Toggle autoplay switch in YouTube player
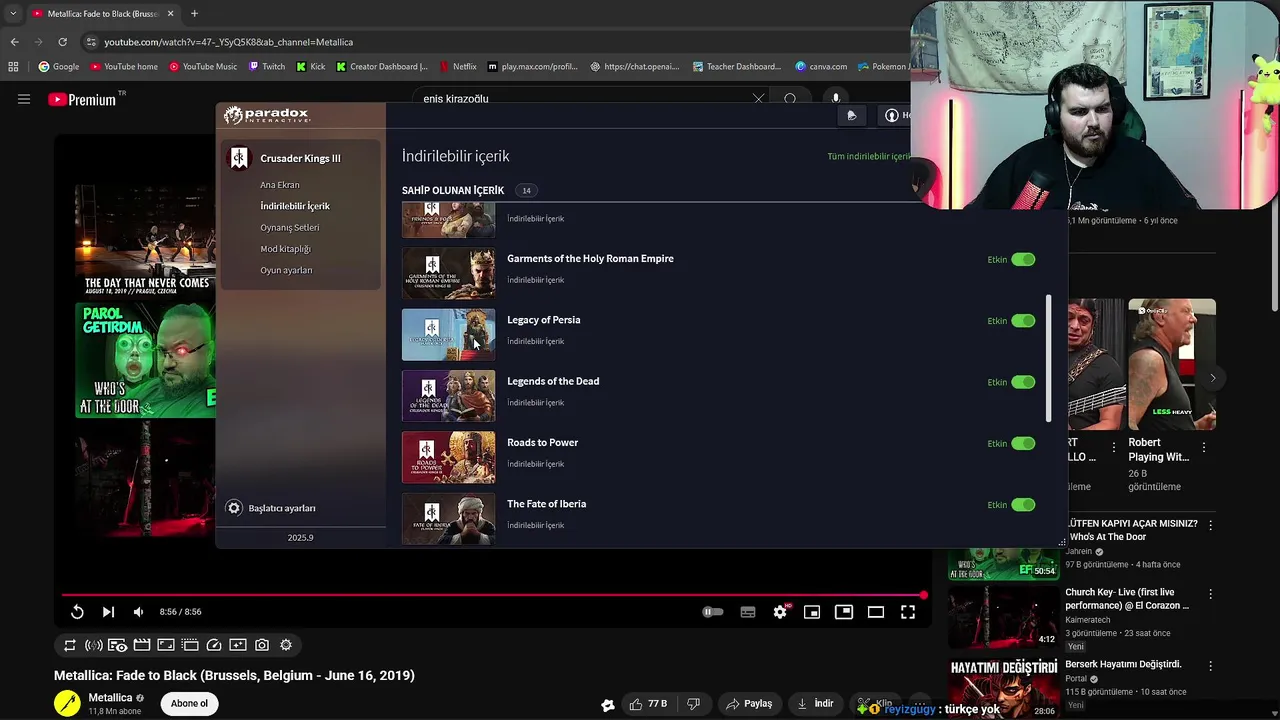This screenshot has height=720, width=1280. pos(712,612)
